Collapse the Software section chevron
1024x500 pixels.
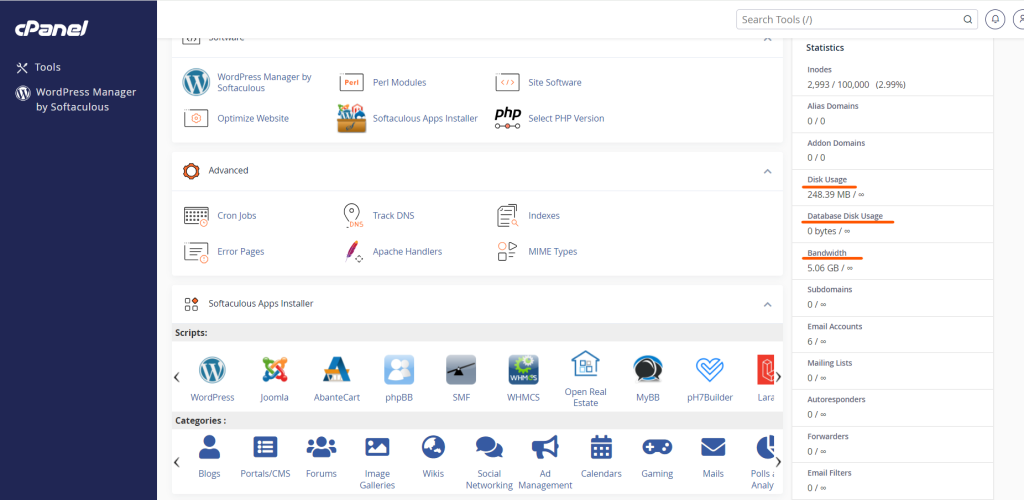coord(767,39)
